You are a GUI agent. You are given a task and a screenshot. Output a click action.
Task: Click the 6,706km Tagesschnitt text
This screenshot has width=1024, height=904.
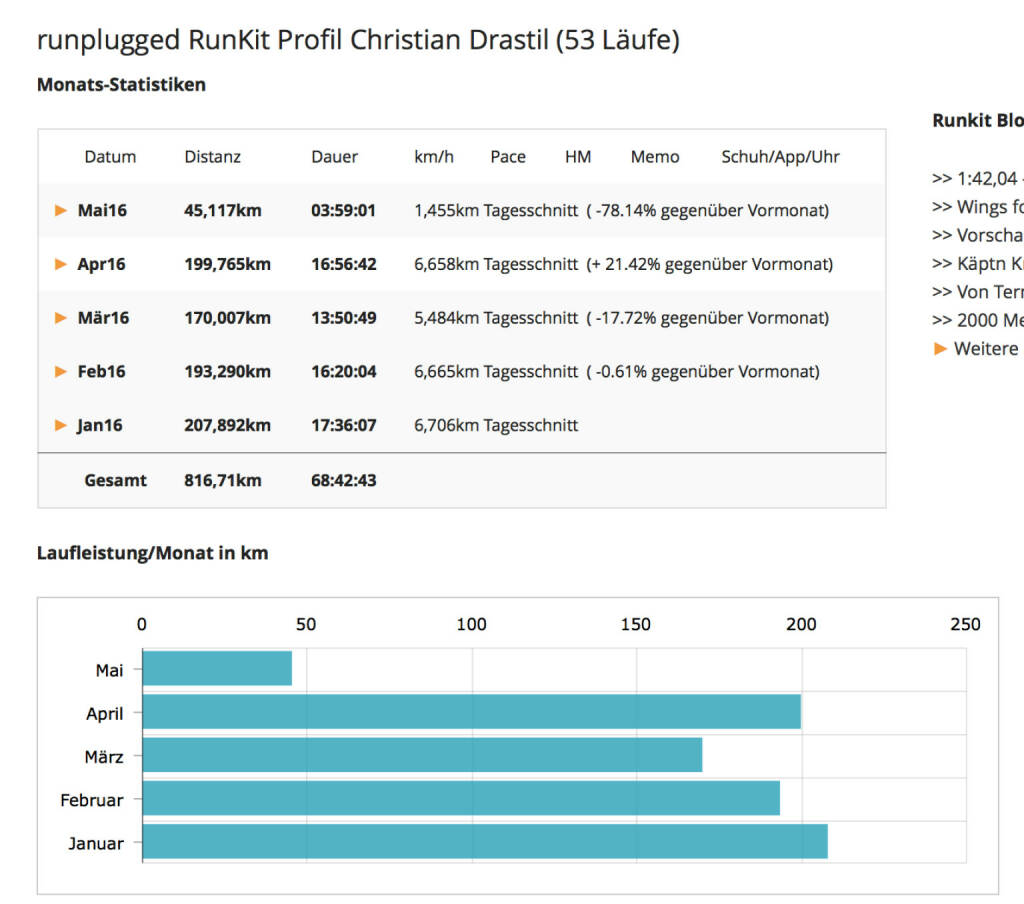pyautogui.click(x=496, y=425)
